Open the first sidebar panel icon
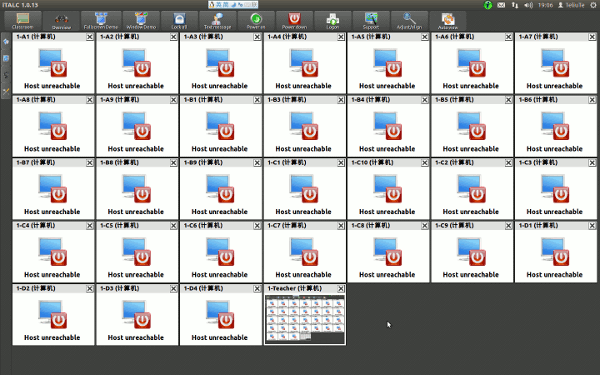 pos(6,41)
